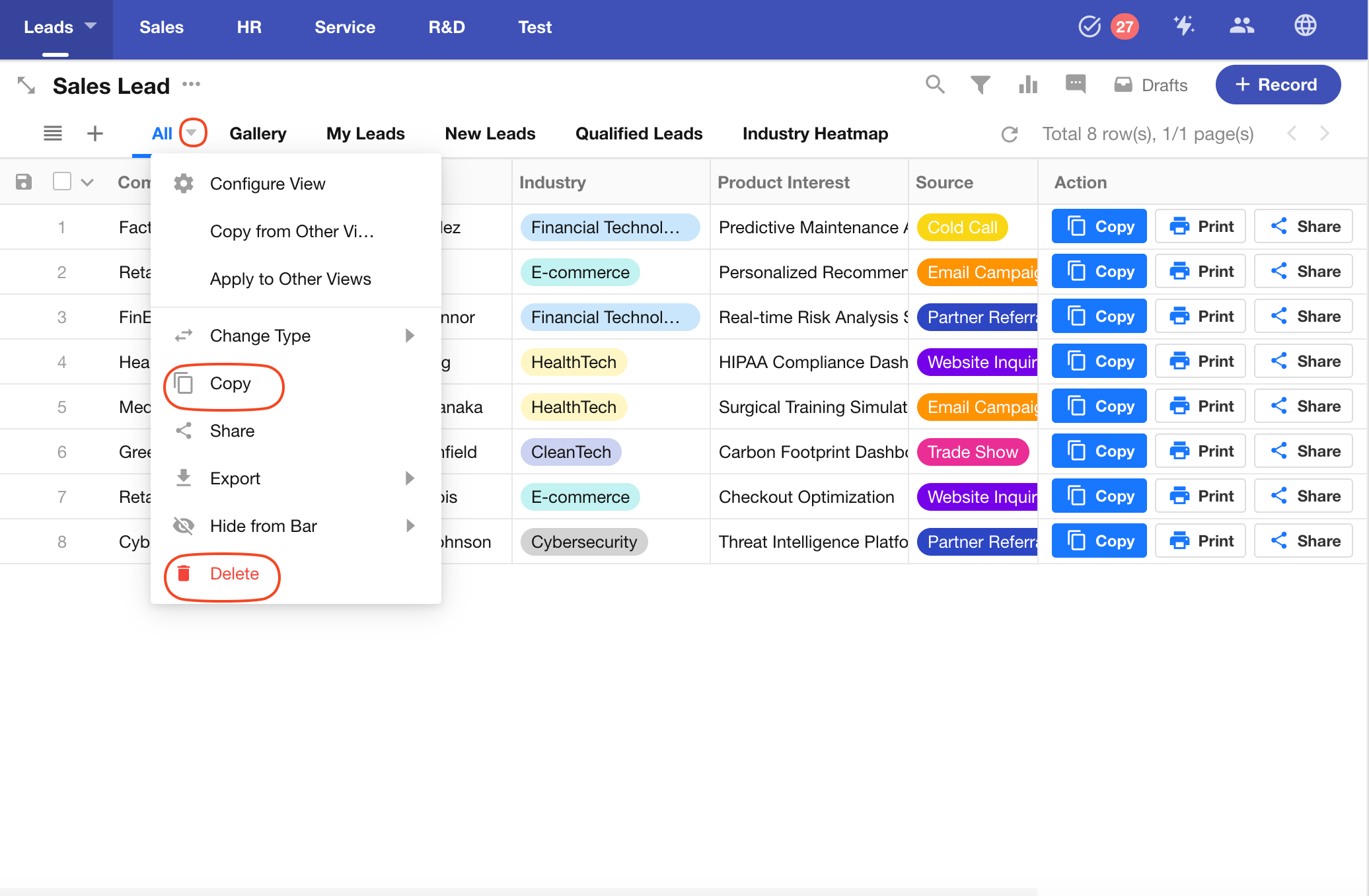Toggle the view list hamburger icon
1369x896 pixels.
point(53,133)
